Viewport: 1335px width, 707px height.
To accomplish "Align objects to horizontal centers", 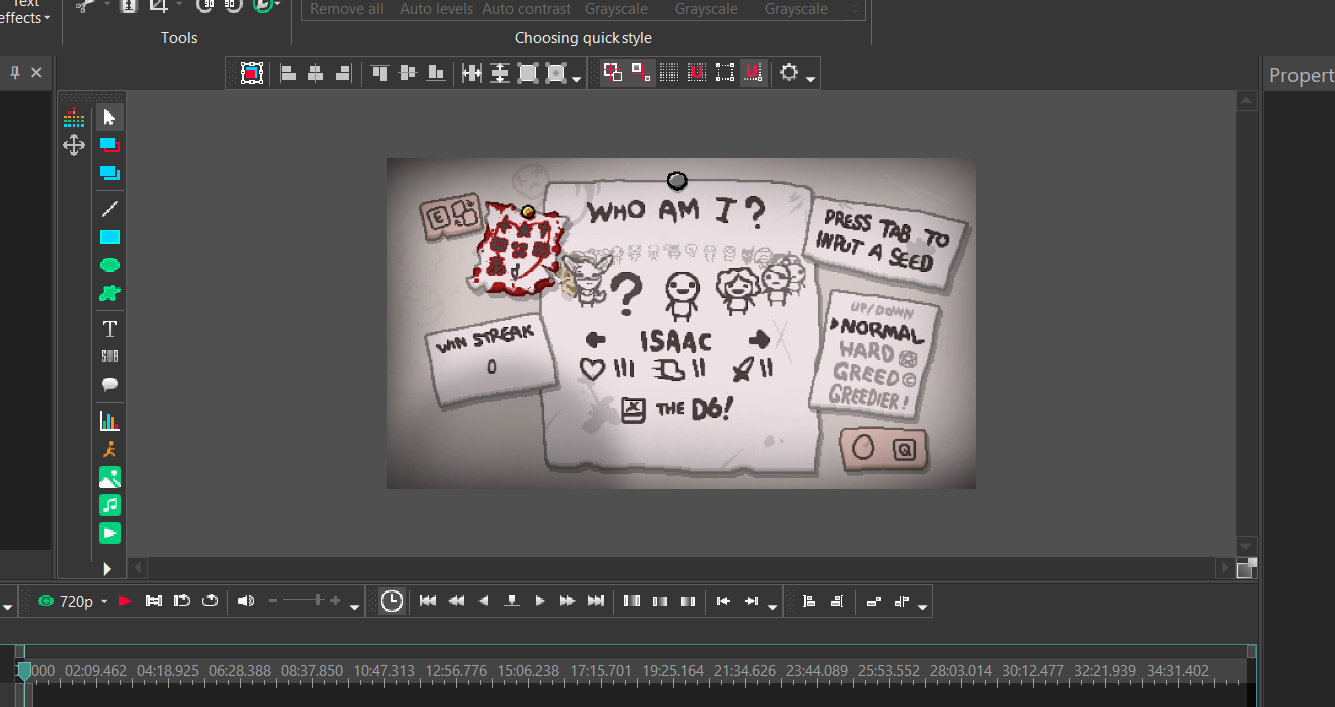I will click(316, 73).
